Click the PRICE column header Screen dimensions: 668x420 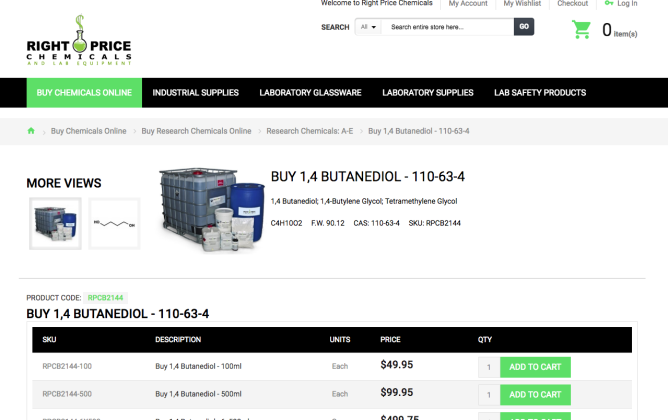click(x=390, y=339)
